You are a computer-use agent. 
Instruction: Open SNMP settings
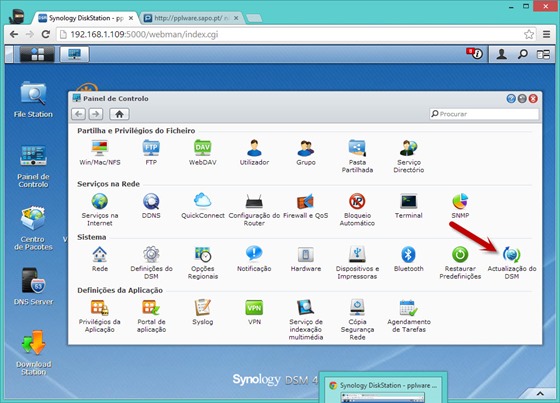point(460,206)
